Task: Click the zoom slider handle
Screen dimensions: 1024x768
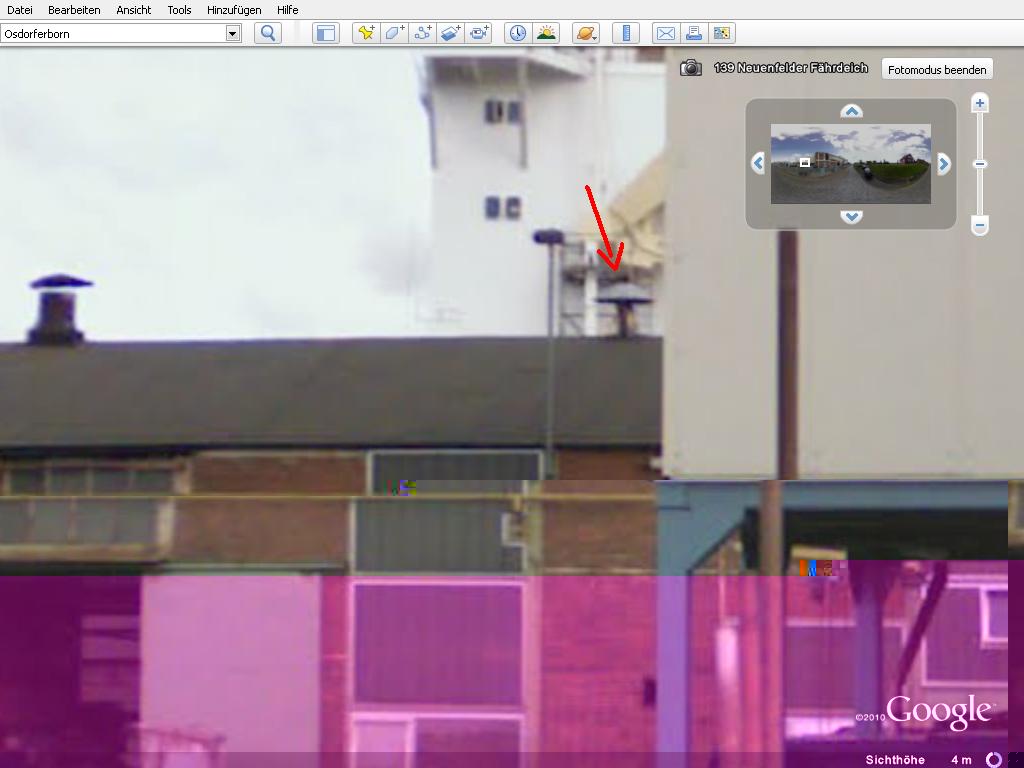Action: pos(980,164)
